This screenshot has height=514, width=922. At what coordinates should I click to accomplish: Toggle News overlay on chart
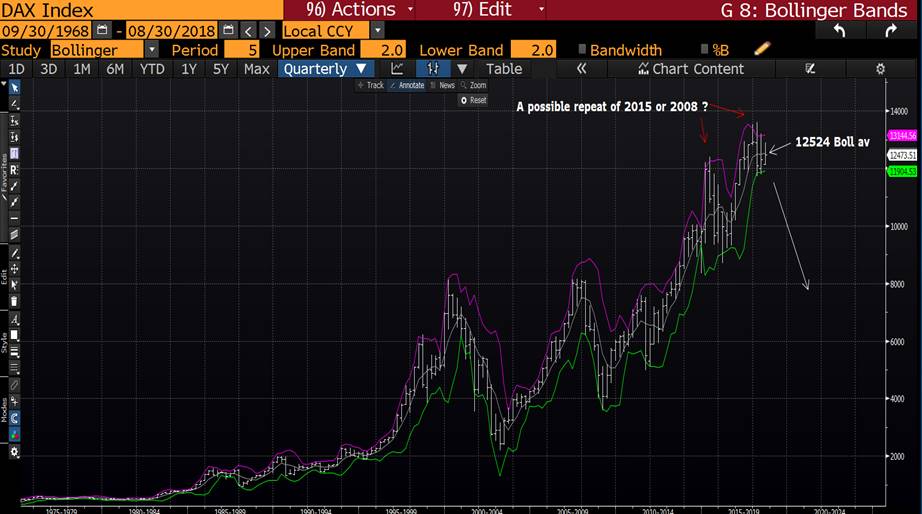point(442,85)
